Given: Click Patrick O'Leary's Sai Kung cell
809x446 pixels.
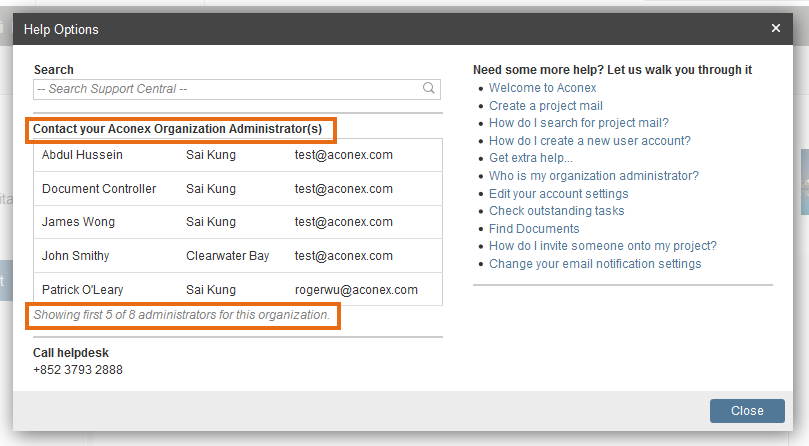Looking at the screenshot, I should click(x=211, y=290).
